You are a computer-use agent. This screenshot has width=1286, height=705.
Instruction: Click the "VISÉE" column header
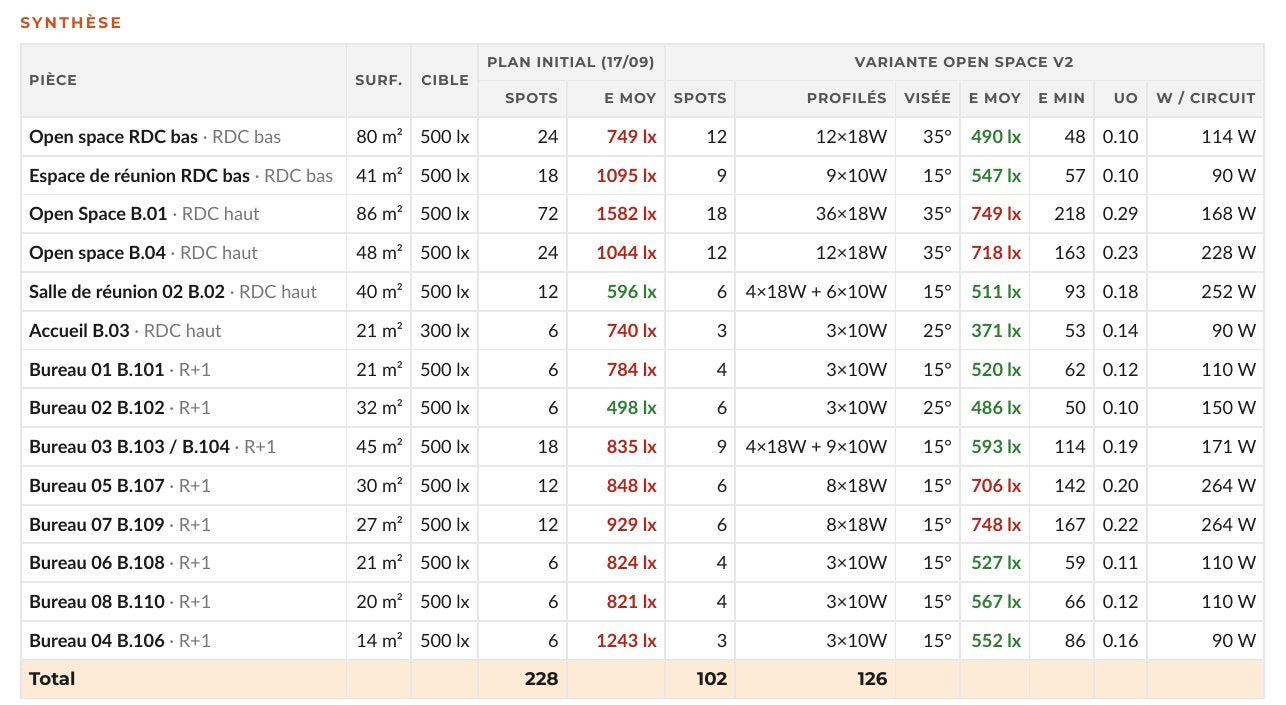(927, 98)
